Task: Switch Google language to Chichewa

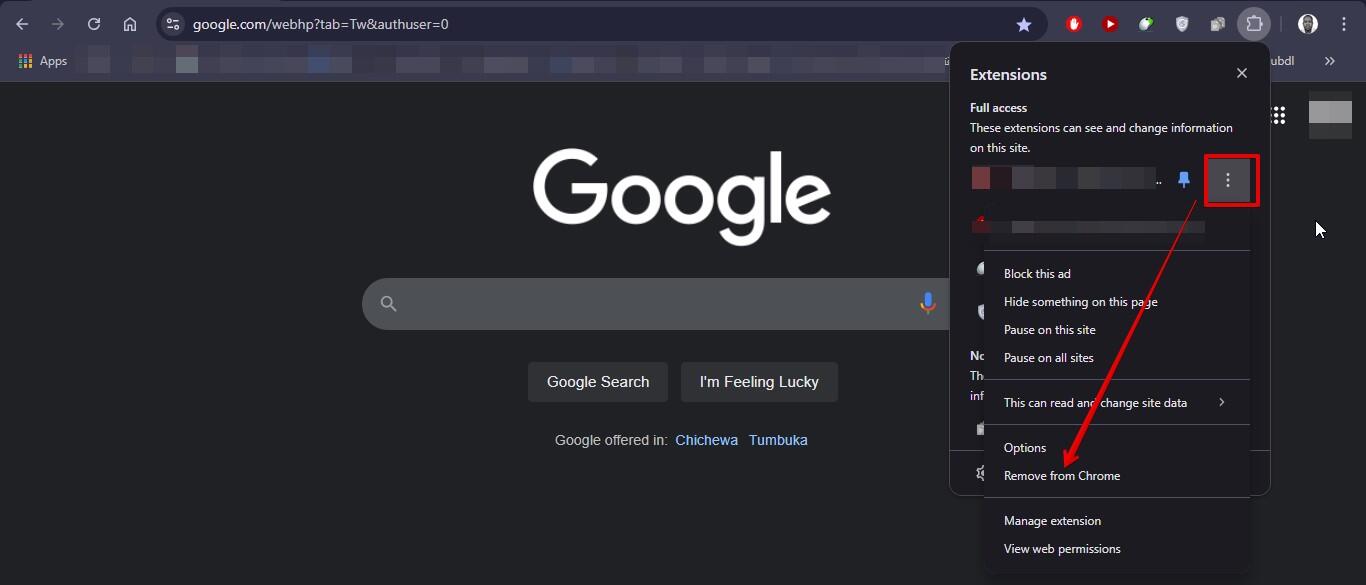Action: point(706,440)
